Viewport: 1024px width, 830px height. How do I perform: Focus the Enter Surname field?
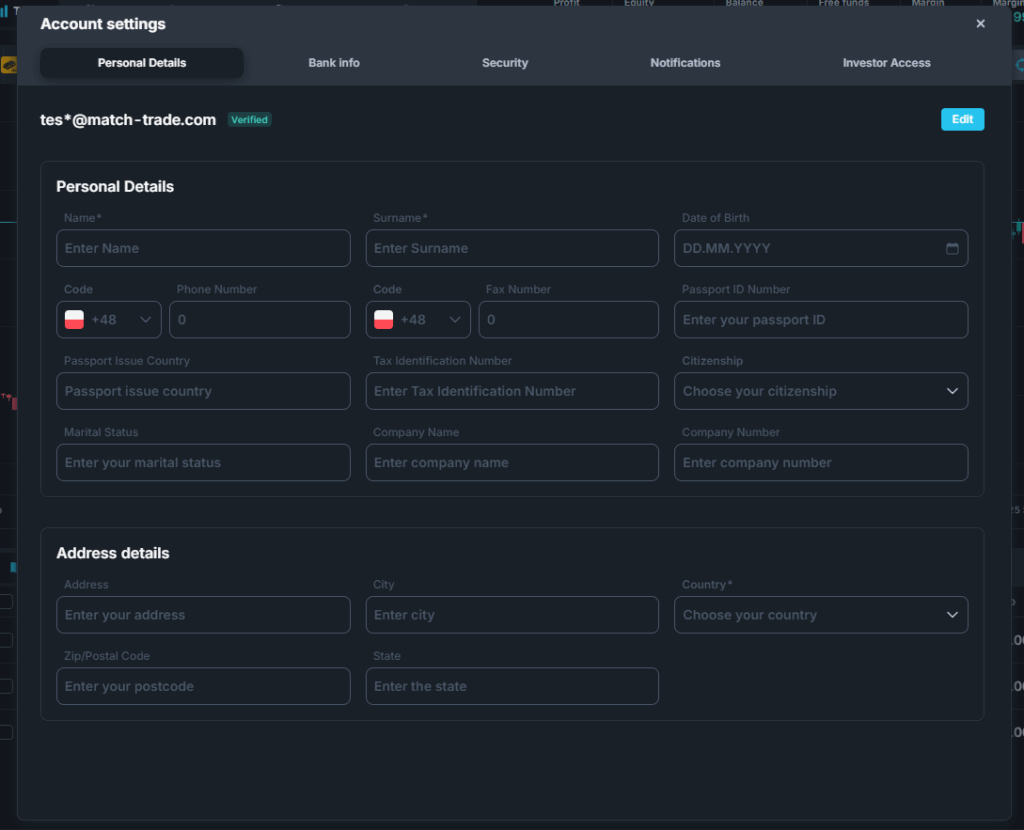(x=512, y=248)
